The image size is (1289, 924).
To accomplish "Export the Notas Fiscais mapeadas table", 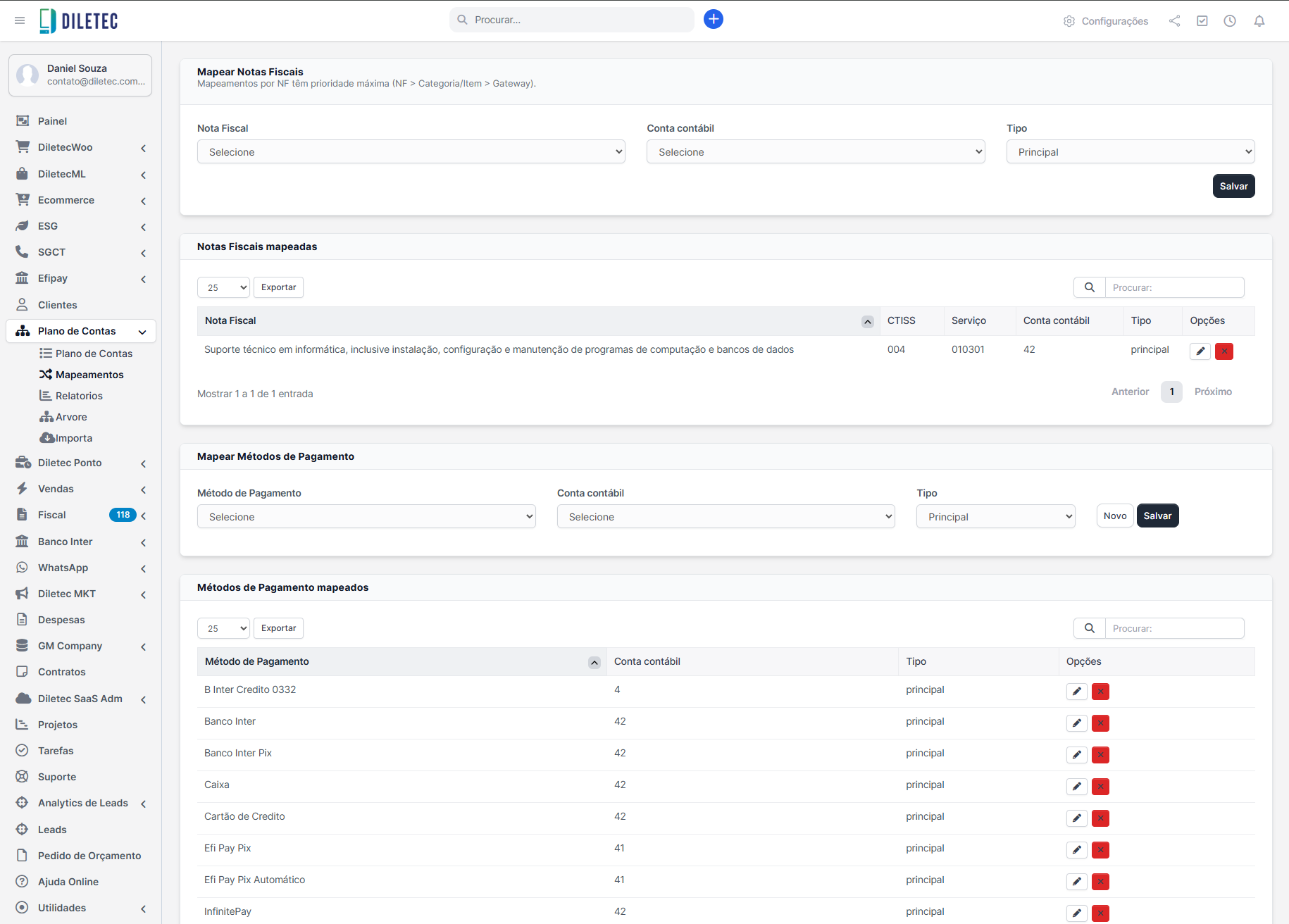I will point(278,287).
